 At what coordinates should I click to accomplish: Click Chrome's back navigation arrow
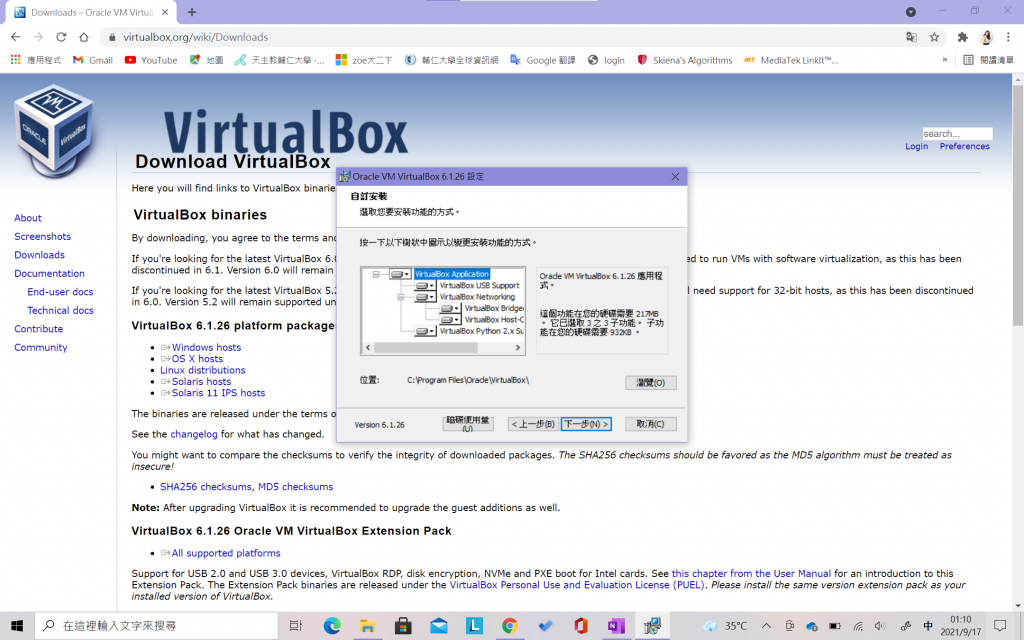16,37
